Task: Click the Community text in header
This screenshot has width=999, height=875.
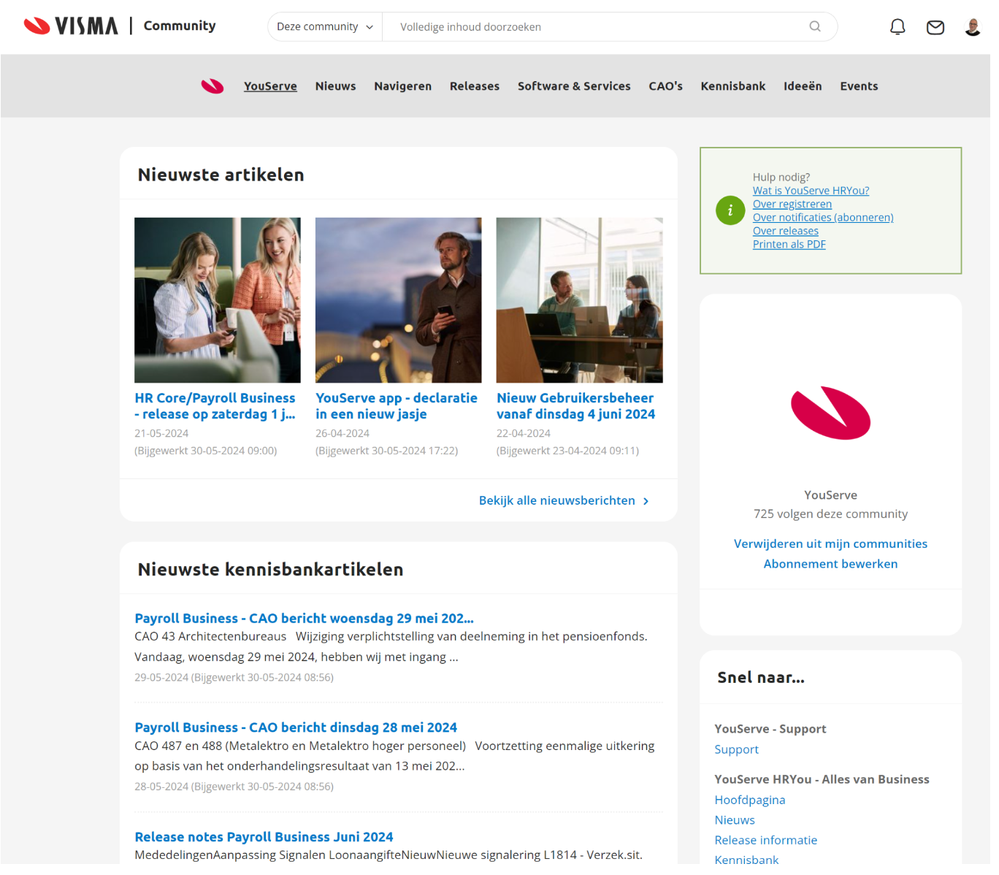Action: (x=179, y=26)
